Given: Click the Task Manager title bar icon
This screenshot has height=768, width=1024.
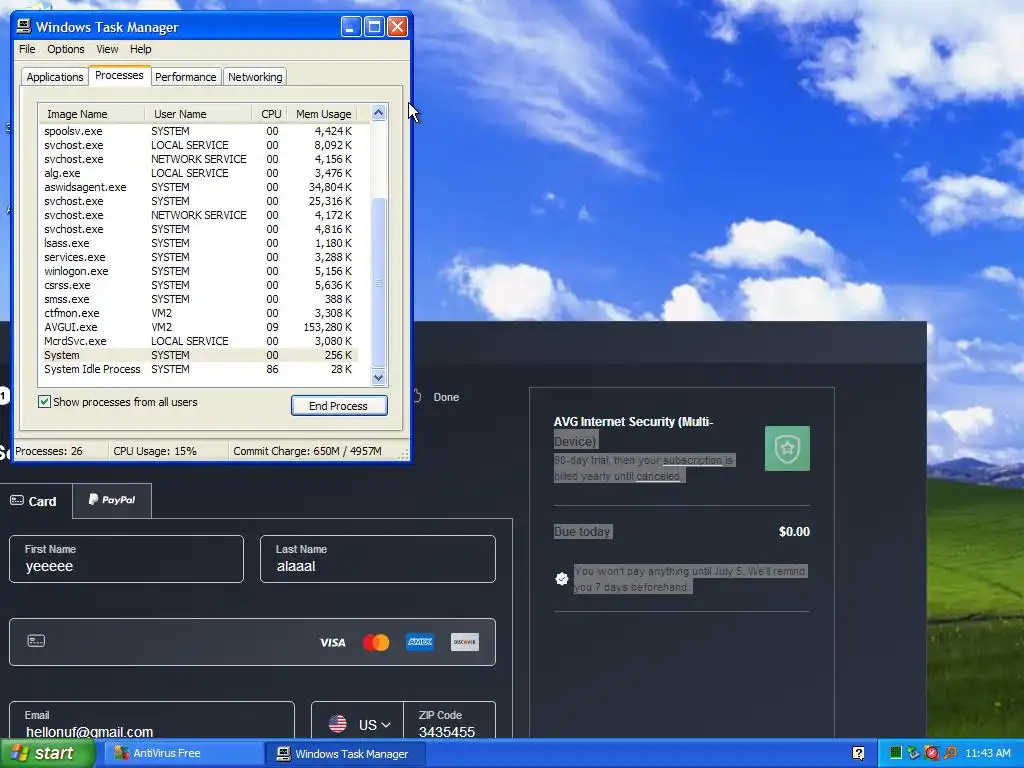Looking at the screenshot, I should 24,26.
